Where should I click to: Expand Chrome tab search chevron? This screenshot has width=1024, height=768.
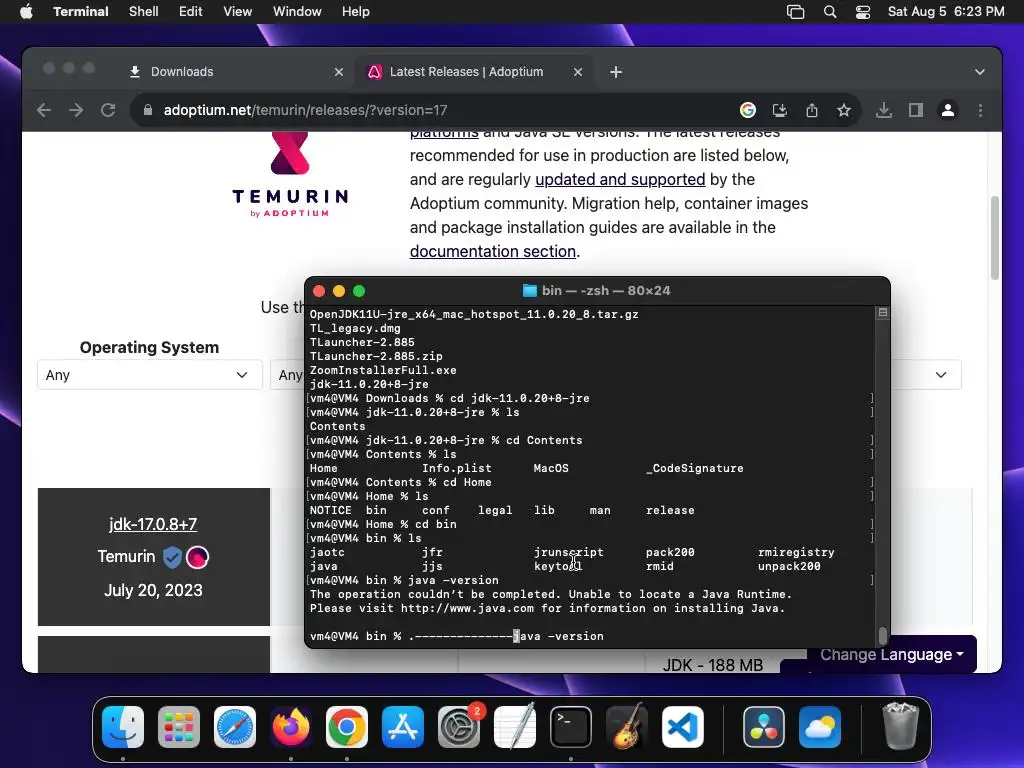pyautogui.click(x=980, y=72)
